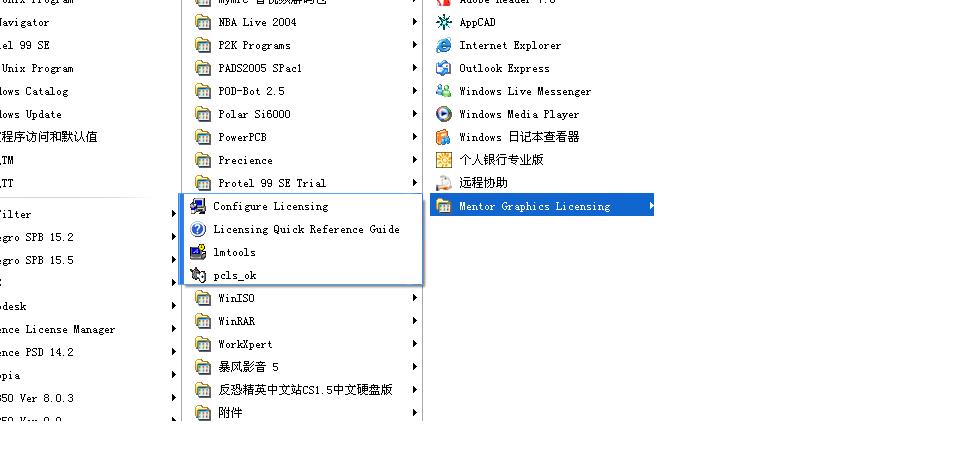Screen dimensions: 962x471
Task: Choose the WorkXpert menu item
Action: coord(303,344)
